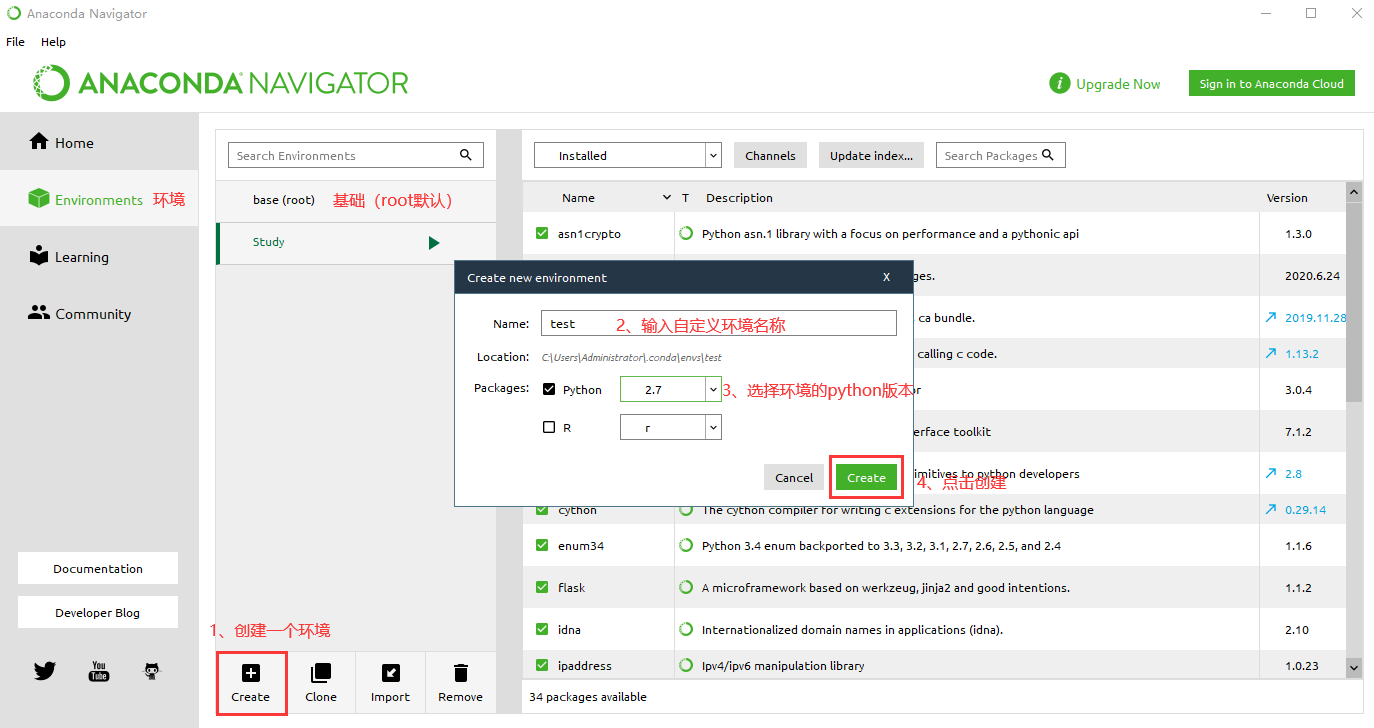Image resolution: width=1374 pixels, height=728 pixels.
Task: Click the package list vertical scrollbar thumb
Action: (1354, 302)
